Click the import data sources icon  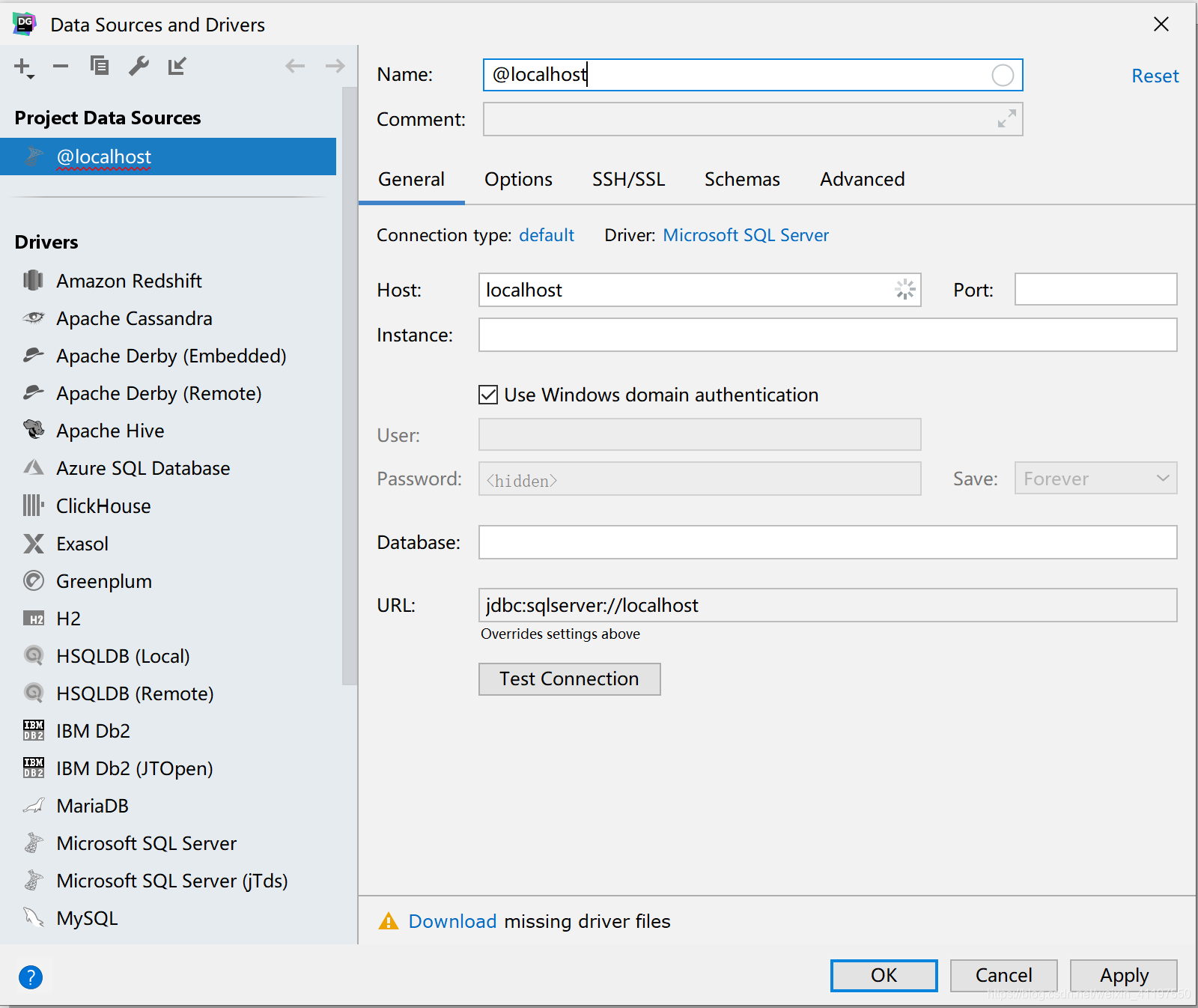click(177, 66)
